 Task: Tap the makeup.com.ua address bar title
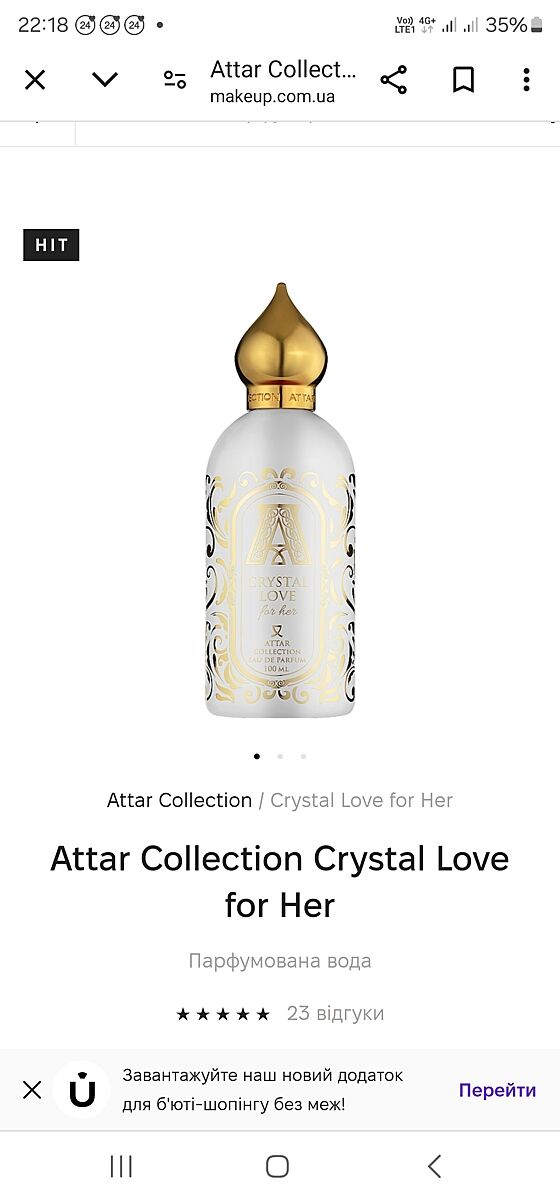coord(283,82)
